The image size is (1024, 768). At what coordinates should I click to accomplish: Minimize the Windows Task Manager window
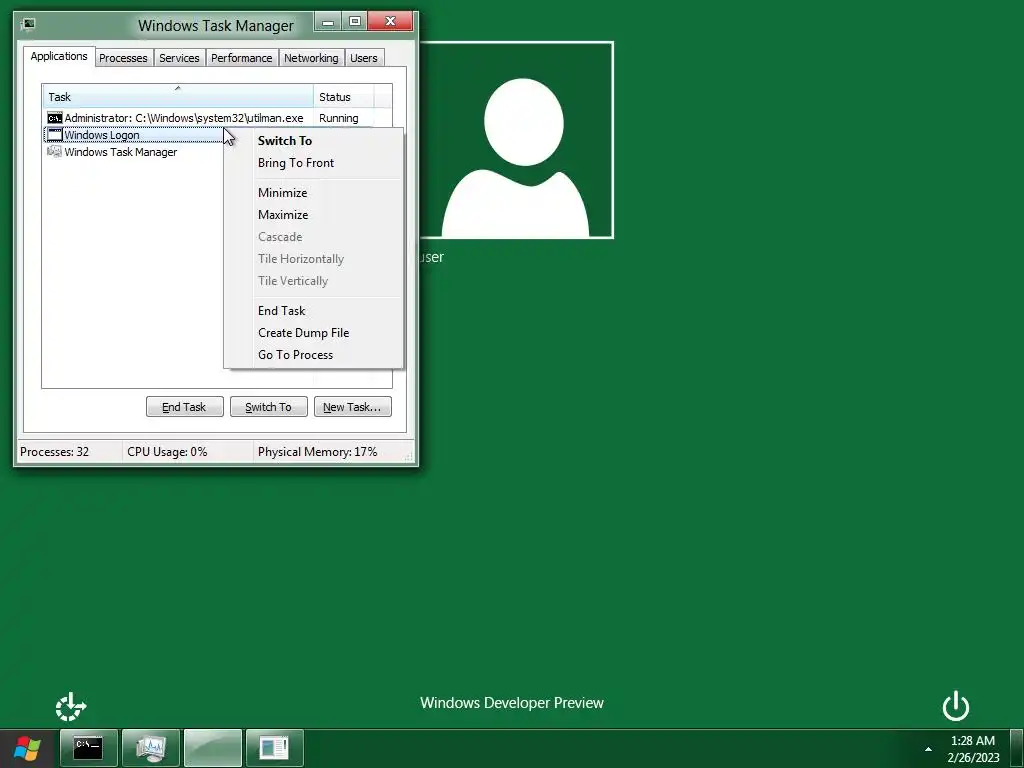click(x=328, y=22)
